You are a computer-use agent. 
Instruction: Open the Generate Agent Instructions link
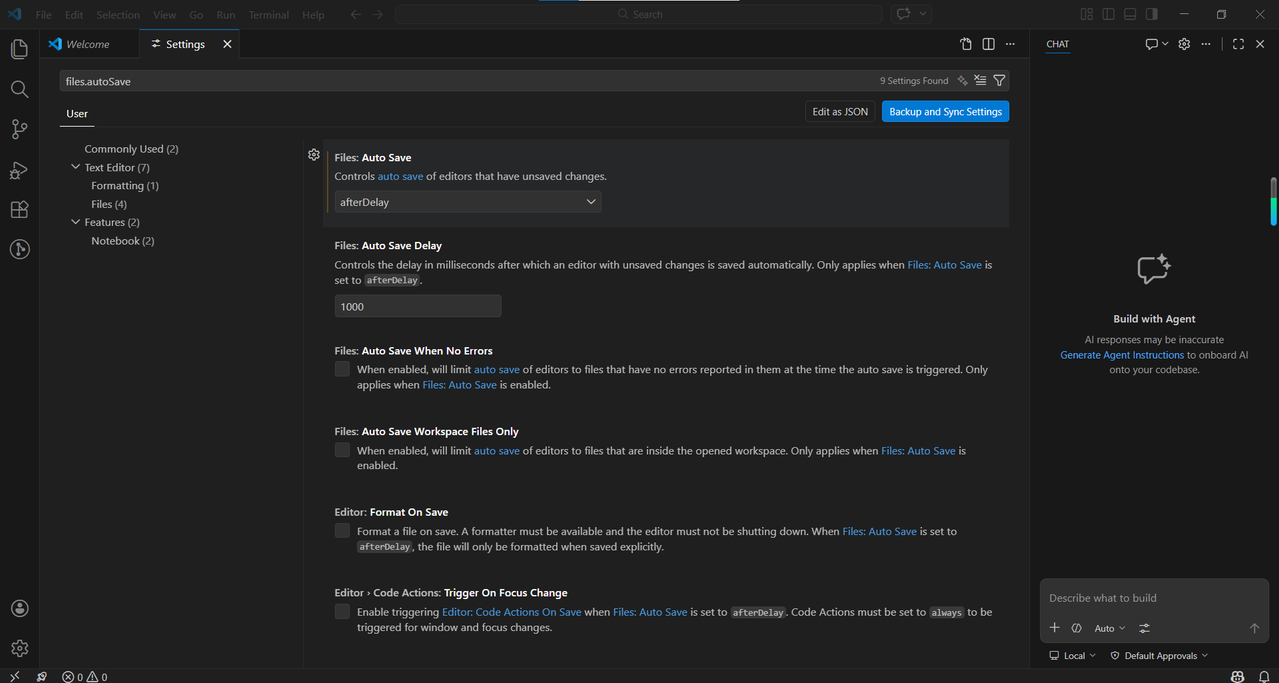1122,355
